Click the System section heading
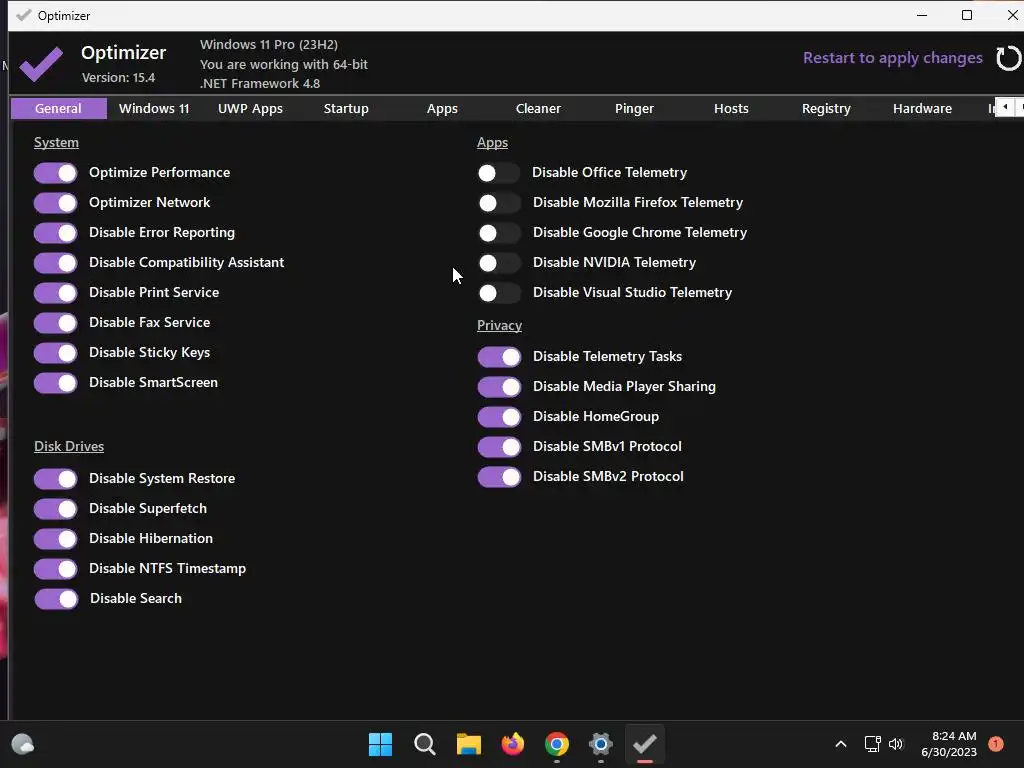This screenshot has height=768, width=1024. [56, 142]
